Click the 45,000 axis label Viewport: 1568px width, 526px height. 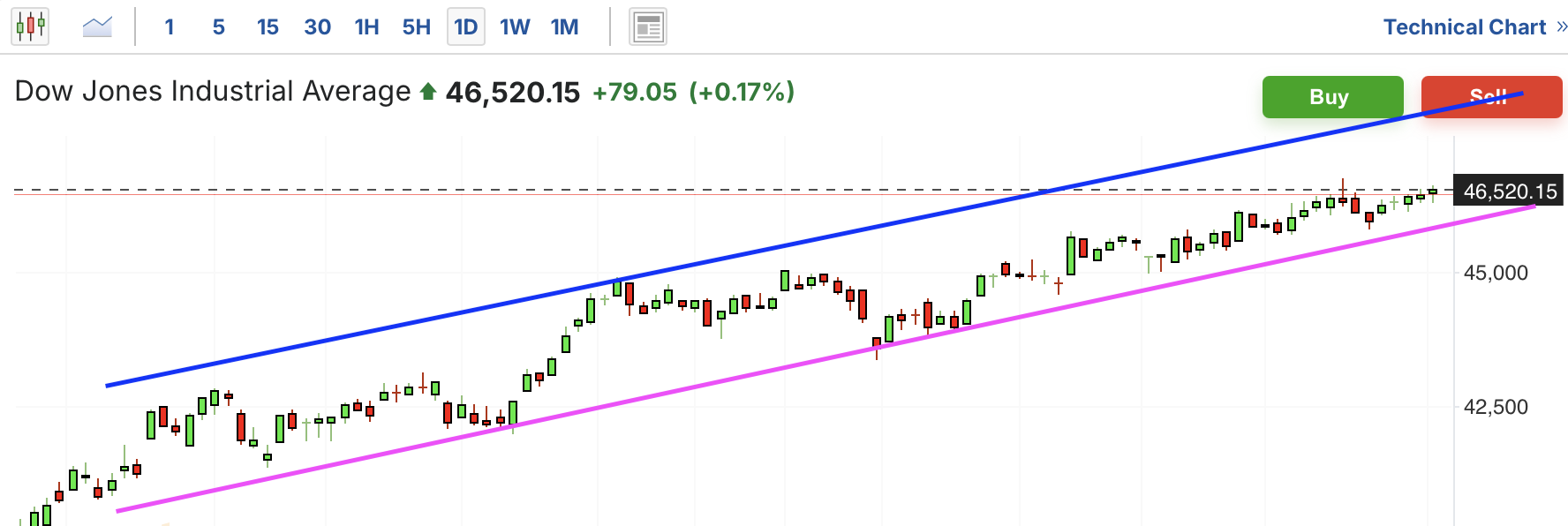point(1496,273)
